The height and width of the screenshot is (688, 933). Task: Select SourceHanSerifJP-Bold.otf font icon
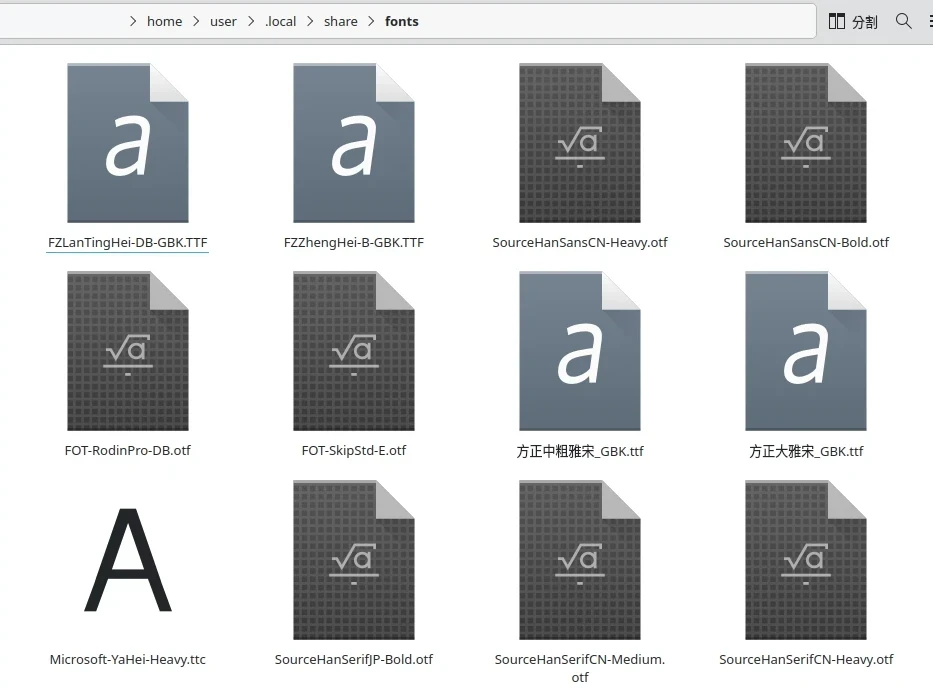click(353, 560)
